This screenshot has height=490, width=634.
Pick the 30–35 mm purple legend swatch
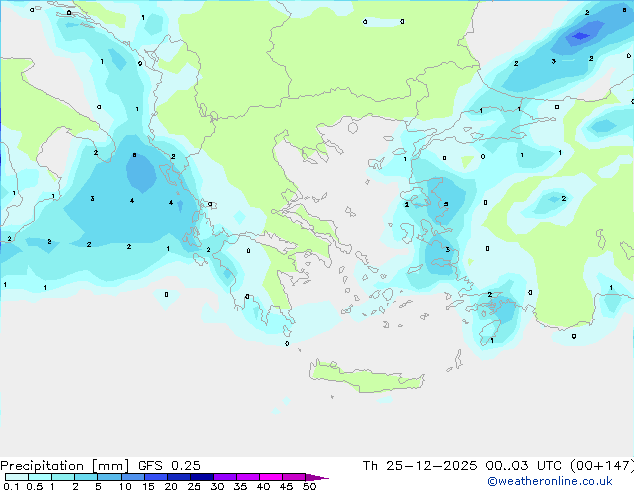(225, 477)
